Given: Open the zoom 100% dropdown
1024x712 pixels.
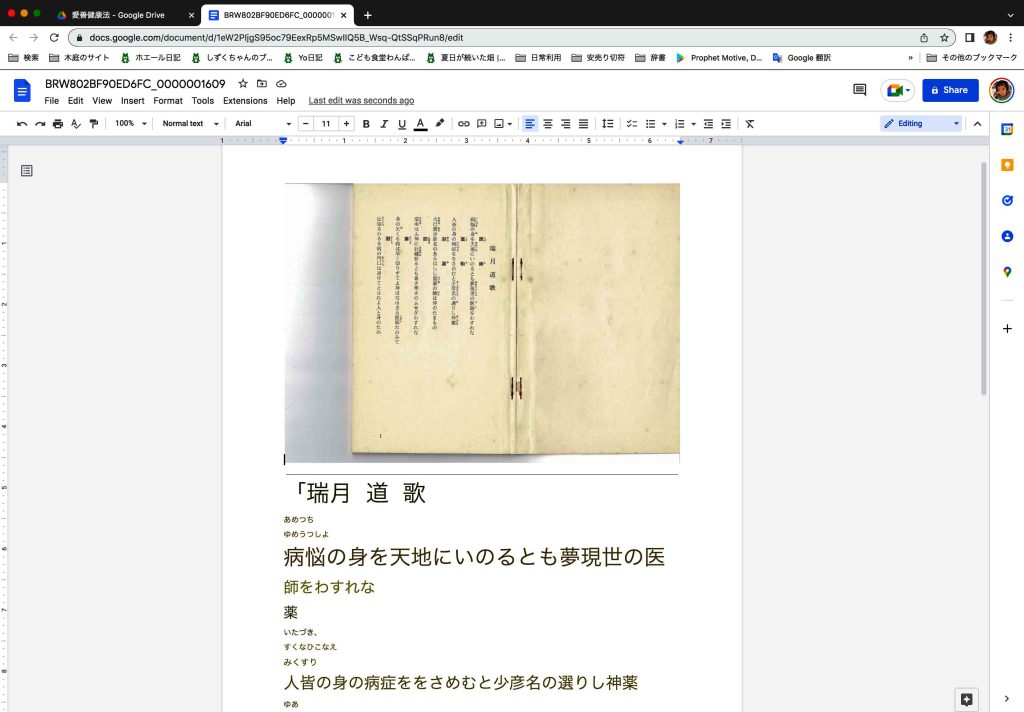Looking at the screenshot, I should point(131,123).
